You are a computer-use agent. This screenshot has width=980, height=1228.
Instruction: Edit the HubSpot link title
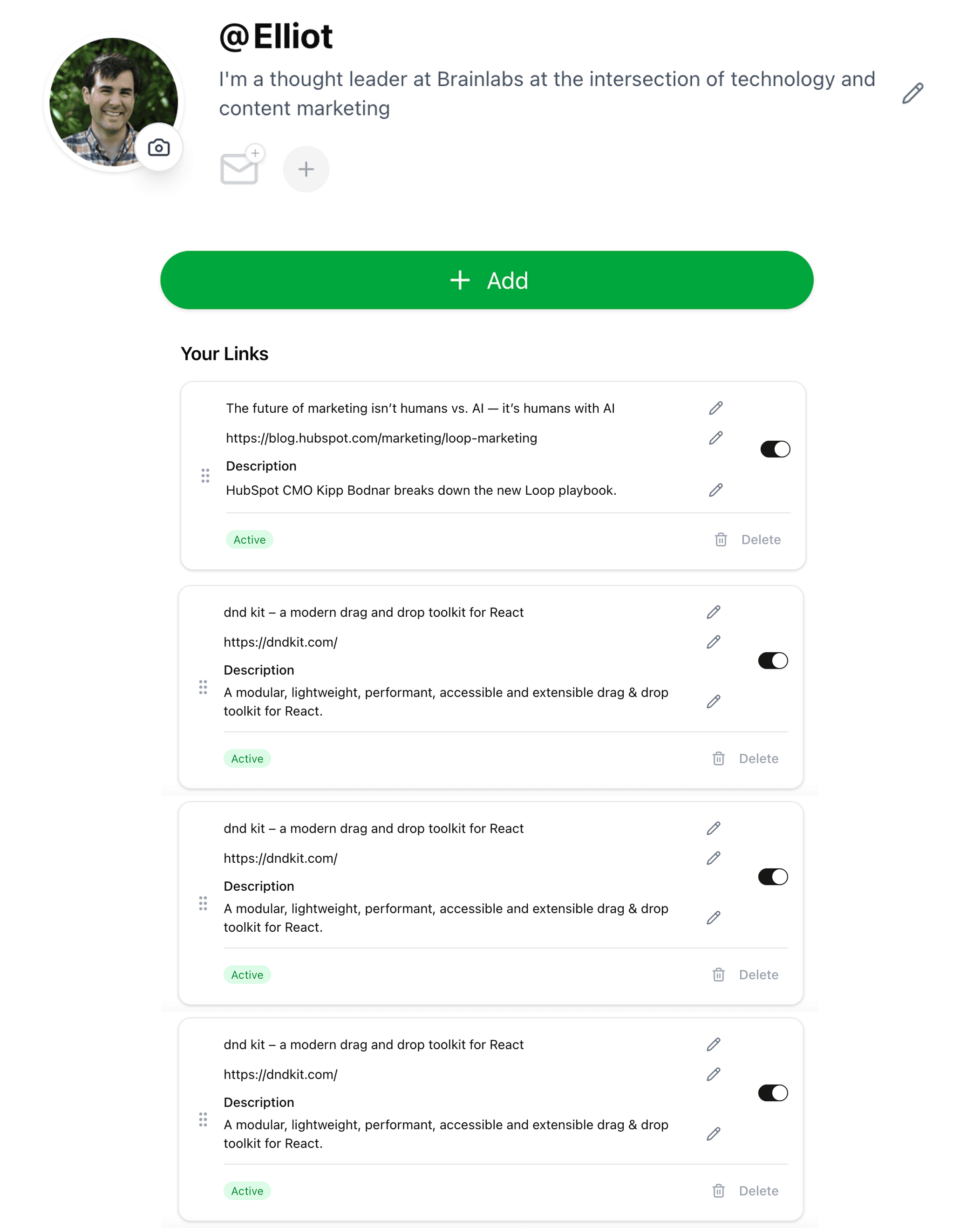[716, 408]
